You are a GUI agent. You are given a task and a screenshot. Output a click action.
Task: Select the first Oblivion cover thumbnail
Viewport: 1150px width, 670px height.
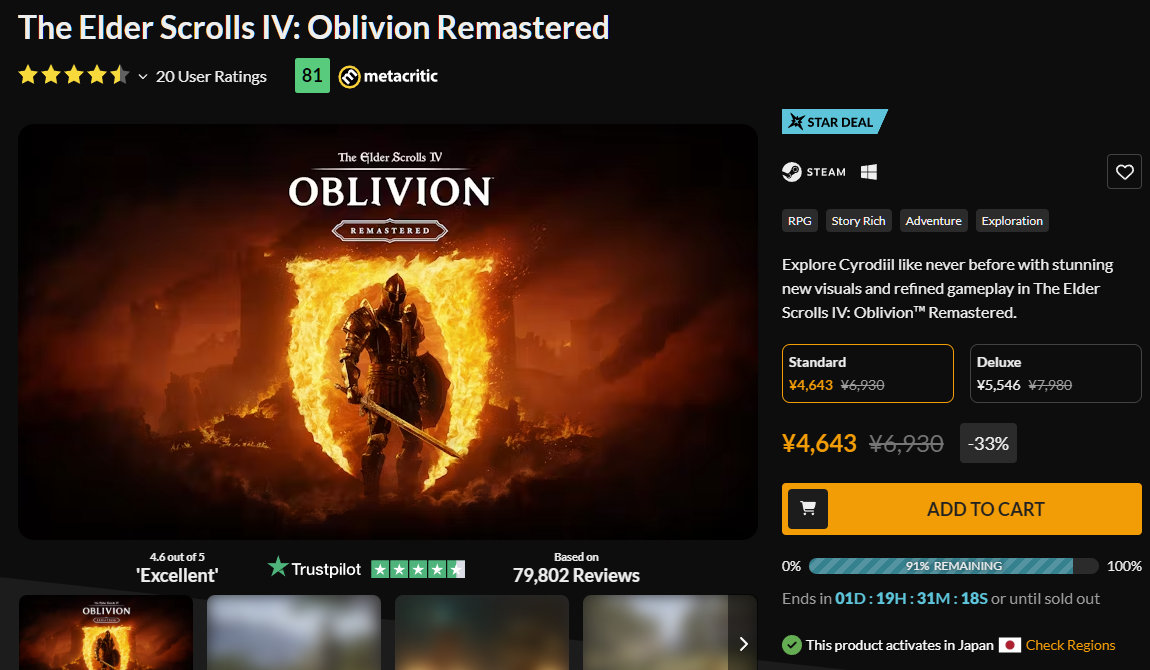tap(106, 633)
